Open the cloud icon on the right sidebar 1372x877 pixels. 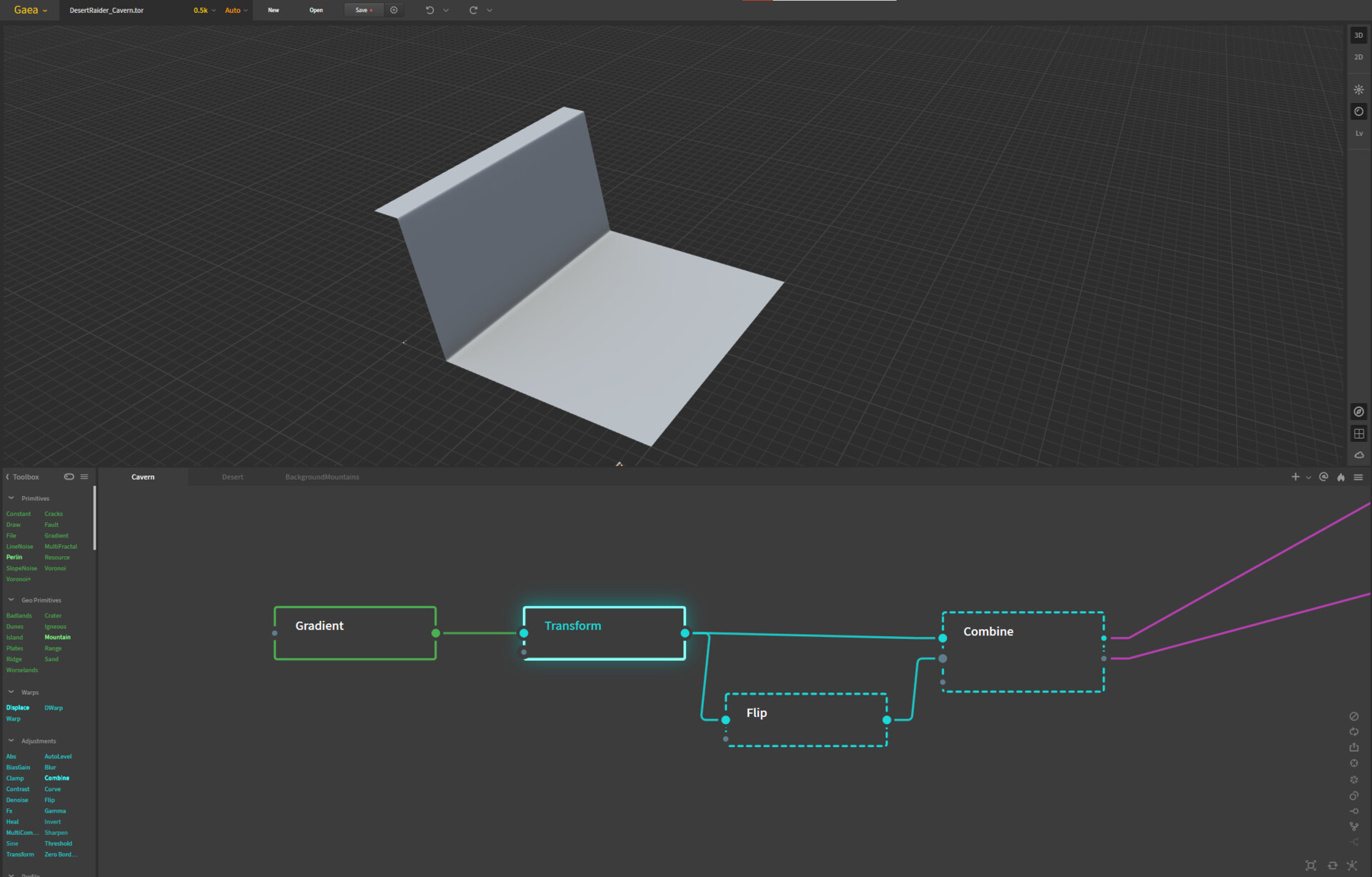point(1359,455)
